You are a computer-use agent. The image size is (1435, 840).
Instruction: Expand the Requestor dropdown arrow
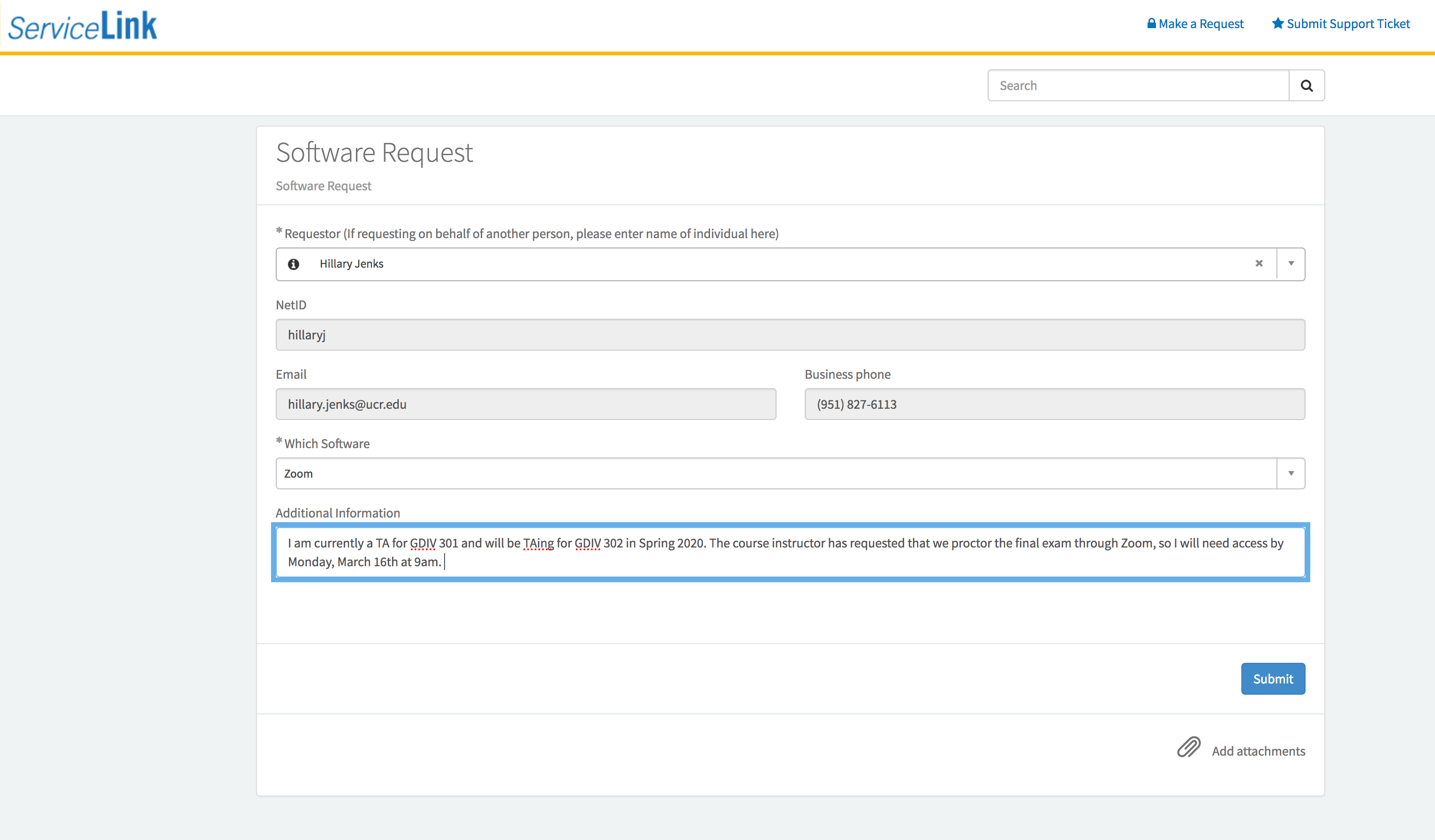(1291, 263)
